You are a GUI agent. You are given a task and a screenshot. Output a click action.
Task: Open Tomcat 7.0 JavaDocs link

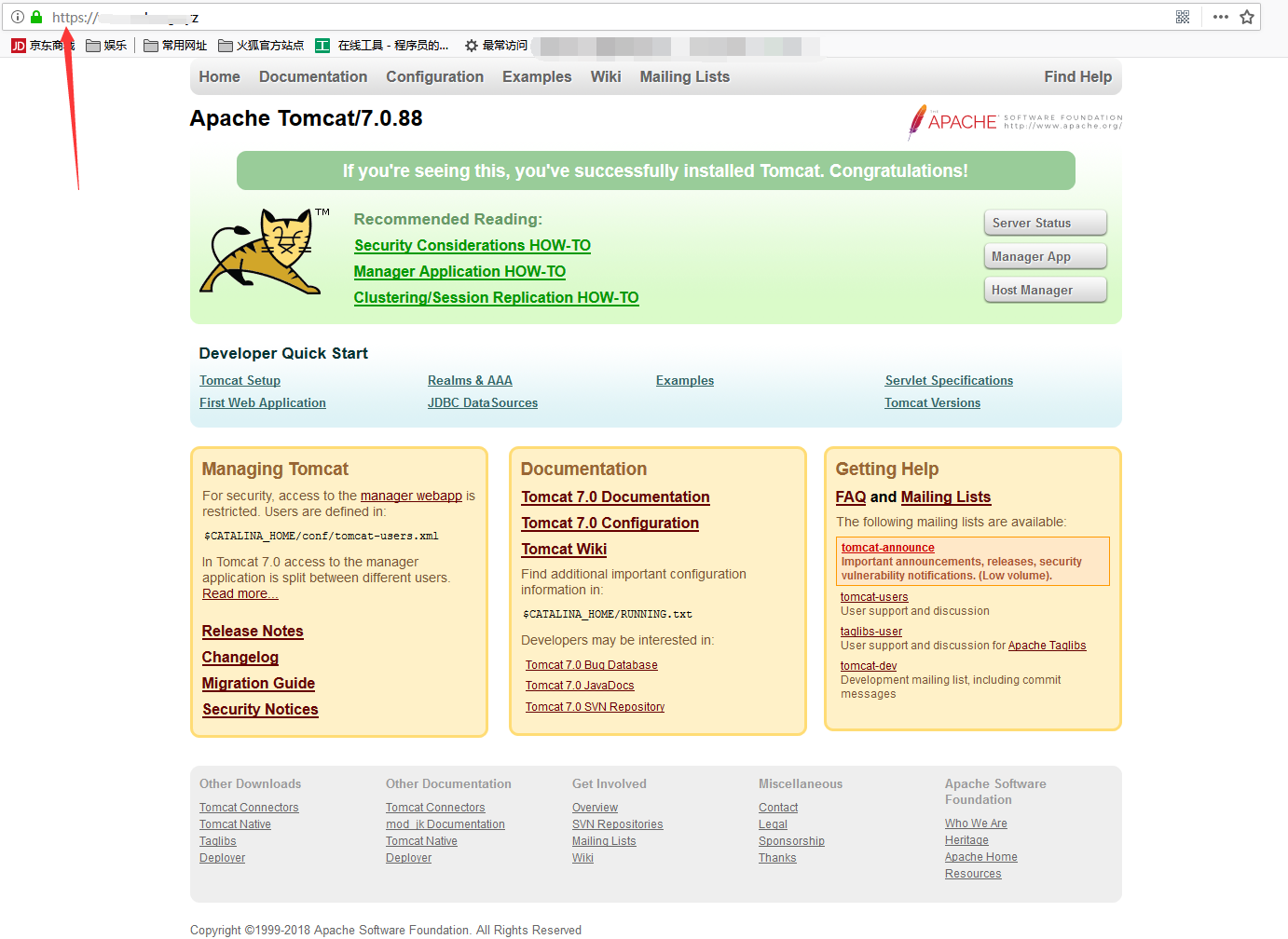coord(580,685)
